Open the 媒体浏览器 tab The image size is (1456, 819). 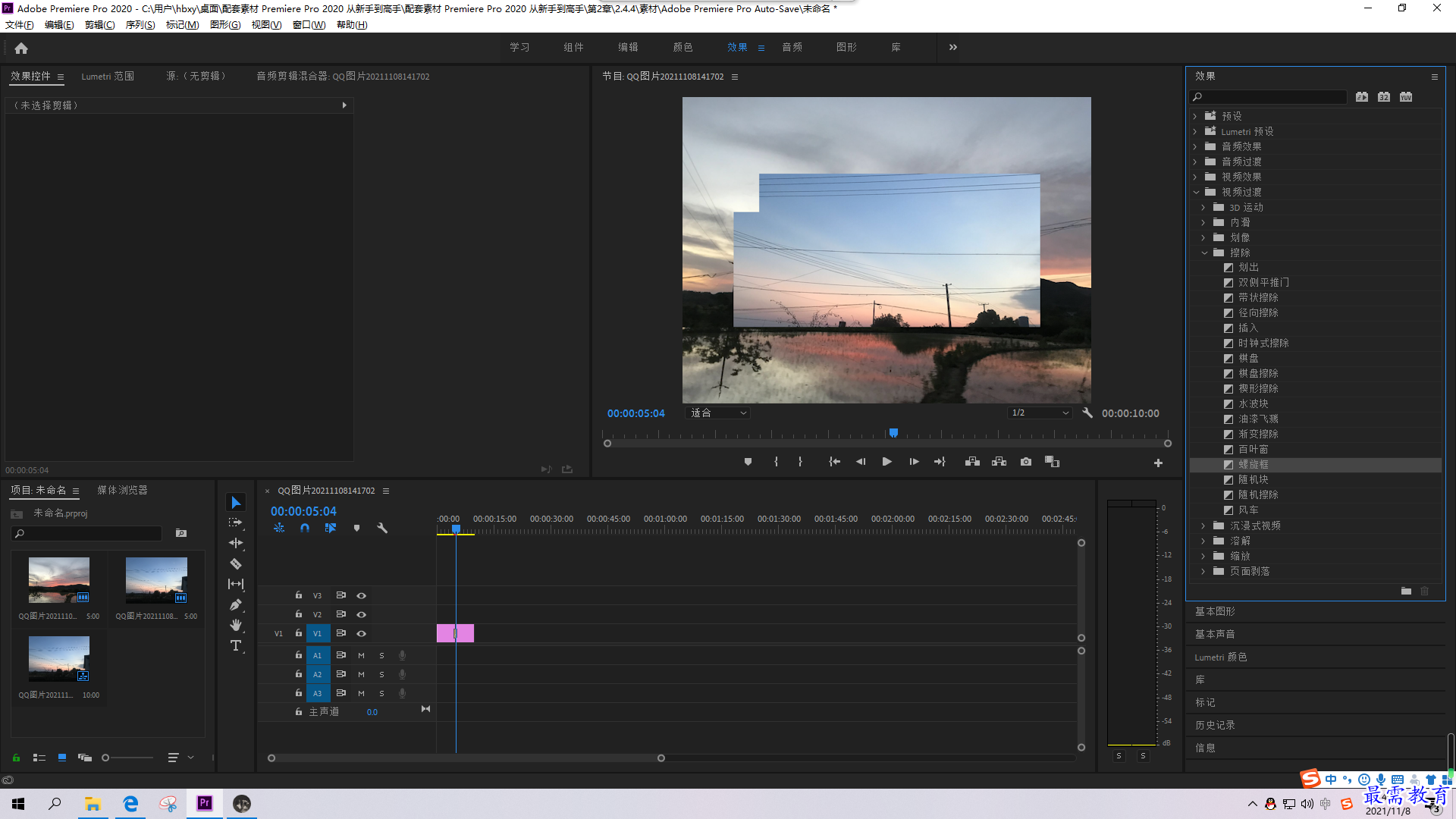122,491
